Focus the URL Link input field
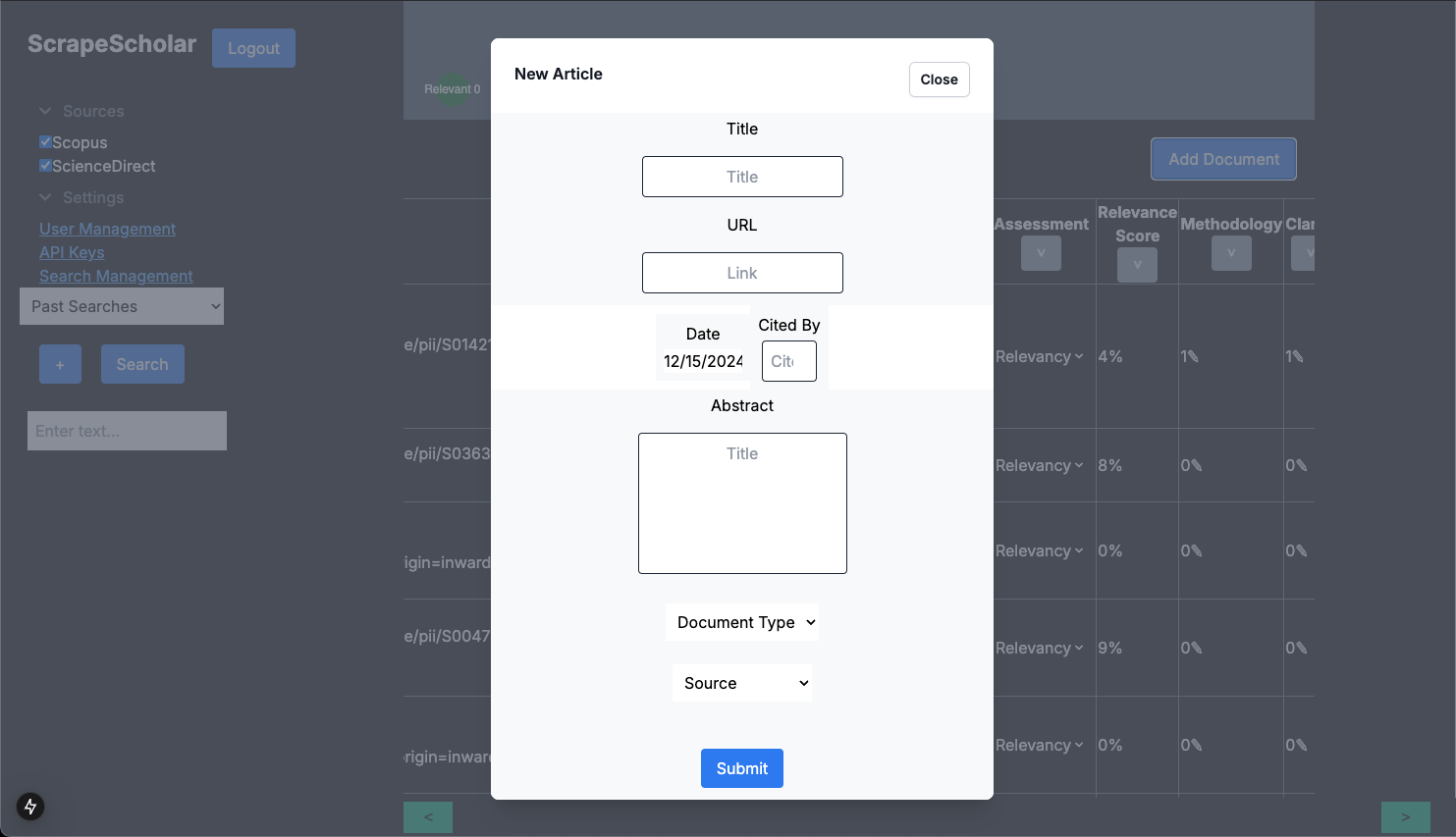The image size is (1456, 837). pos(742,273)
